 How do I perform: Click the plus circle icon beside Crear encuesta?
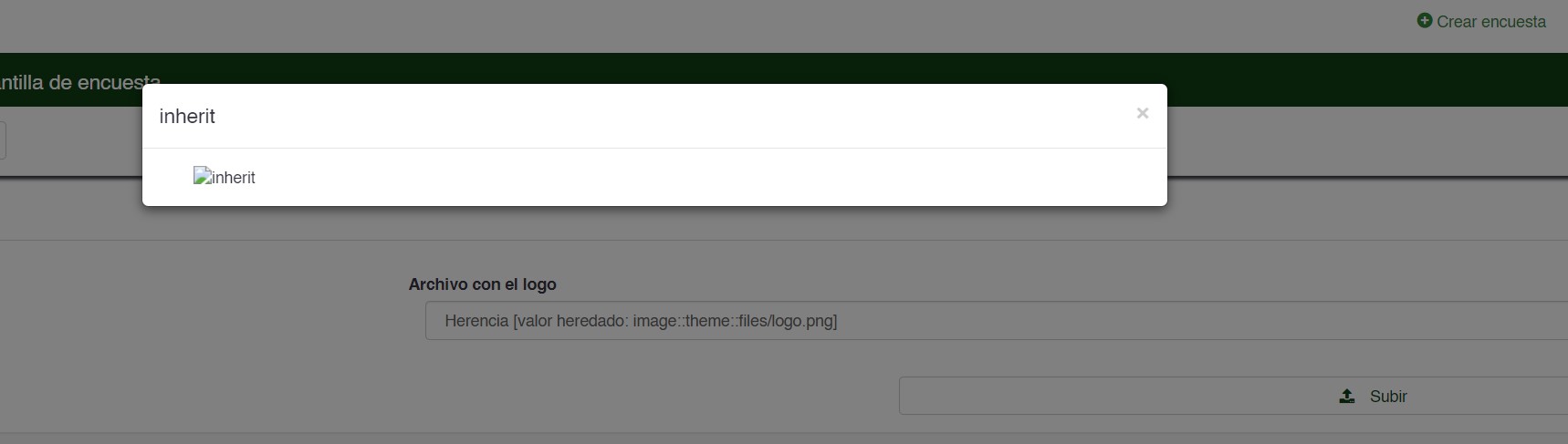1424,20
